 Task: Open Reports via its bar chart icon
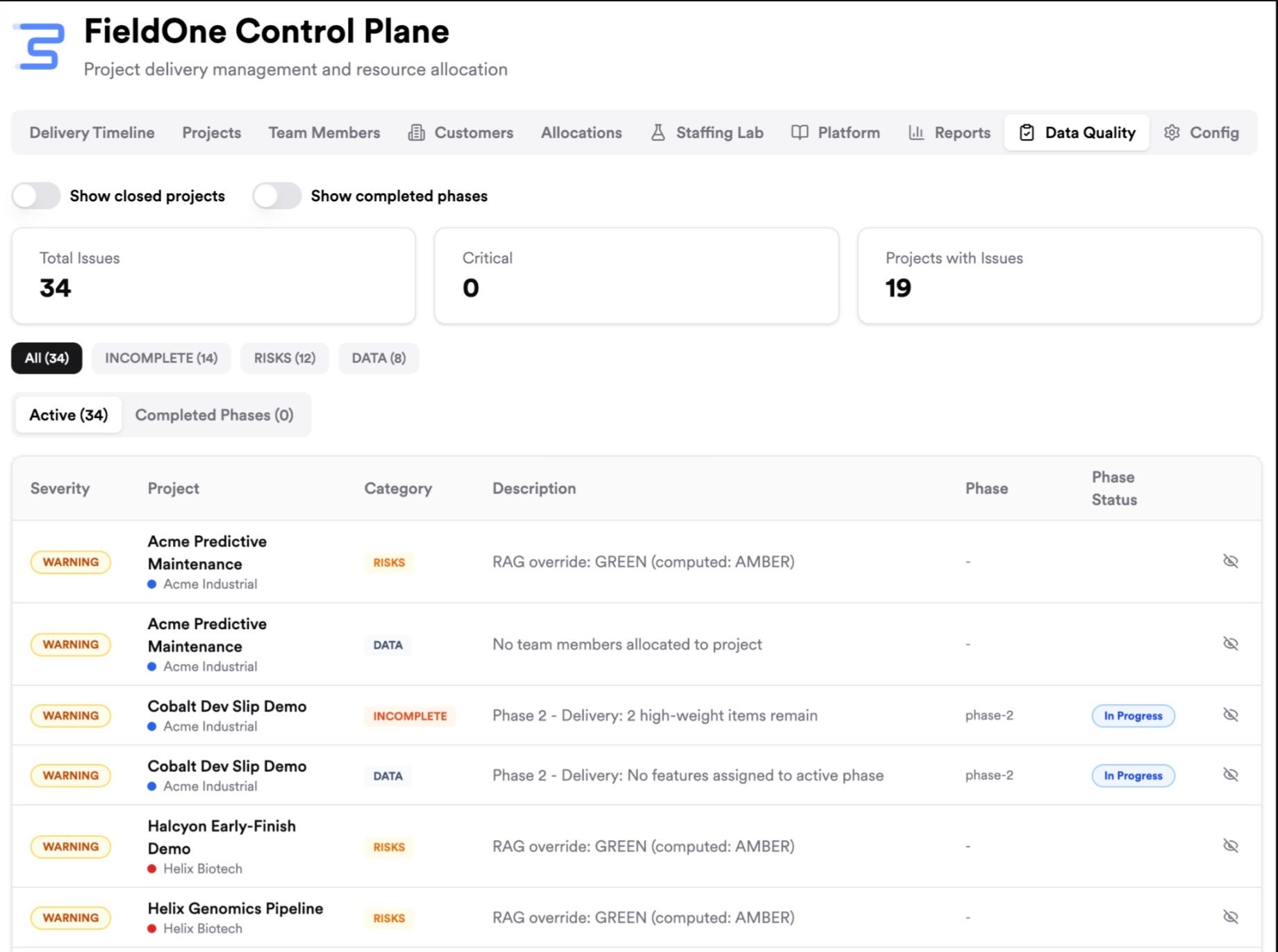coord(916,133)
